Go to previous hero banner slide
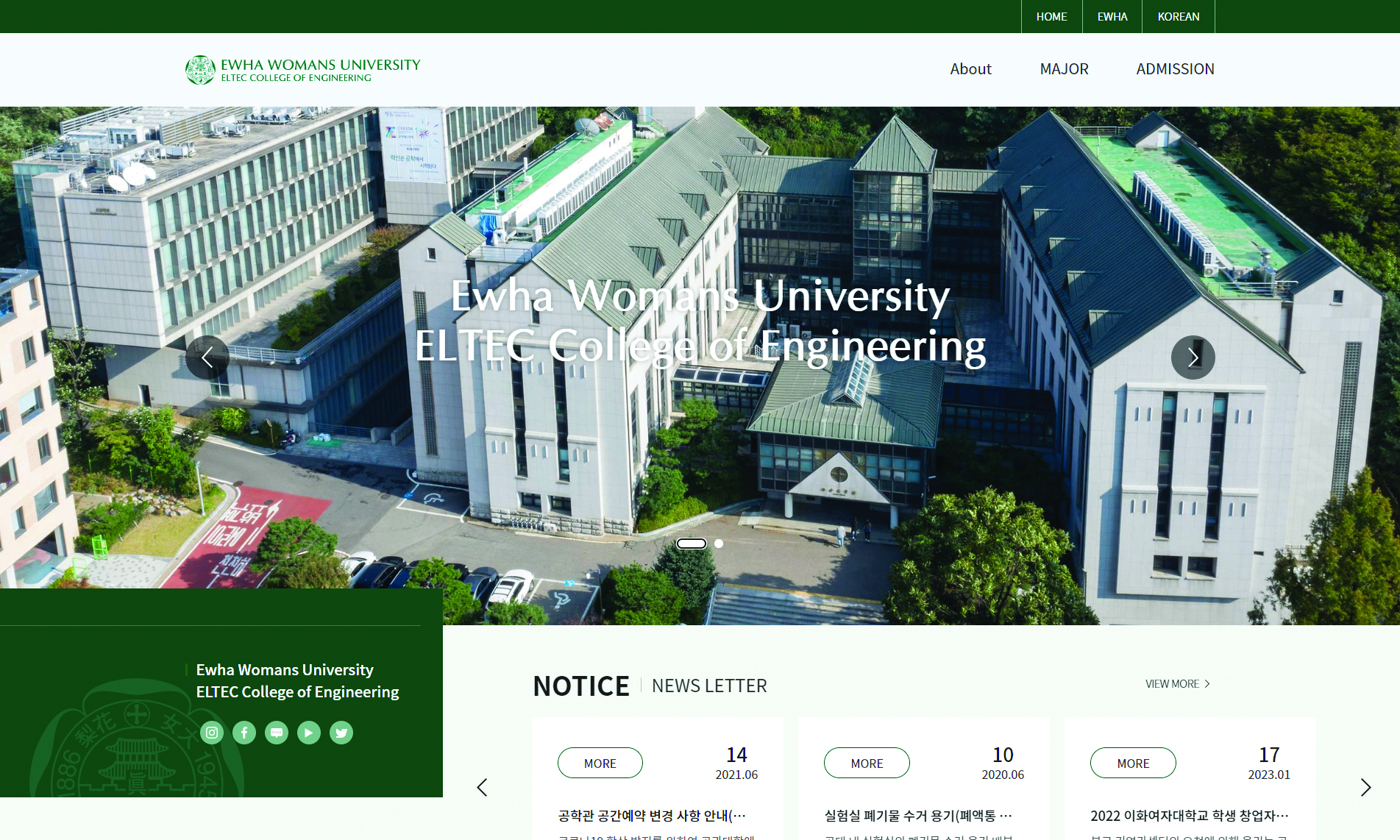The height and width of the screenshot is (840, 1400). [x=207, y=357]
